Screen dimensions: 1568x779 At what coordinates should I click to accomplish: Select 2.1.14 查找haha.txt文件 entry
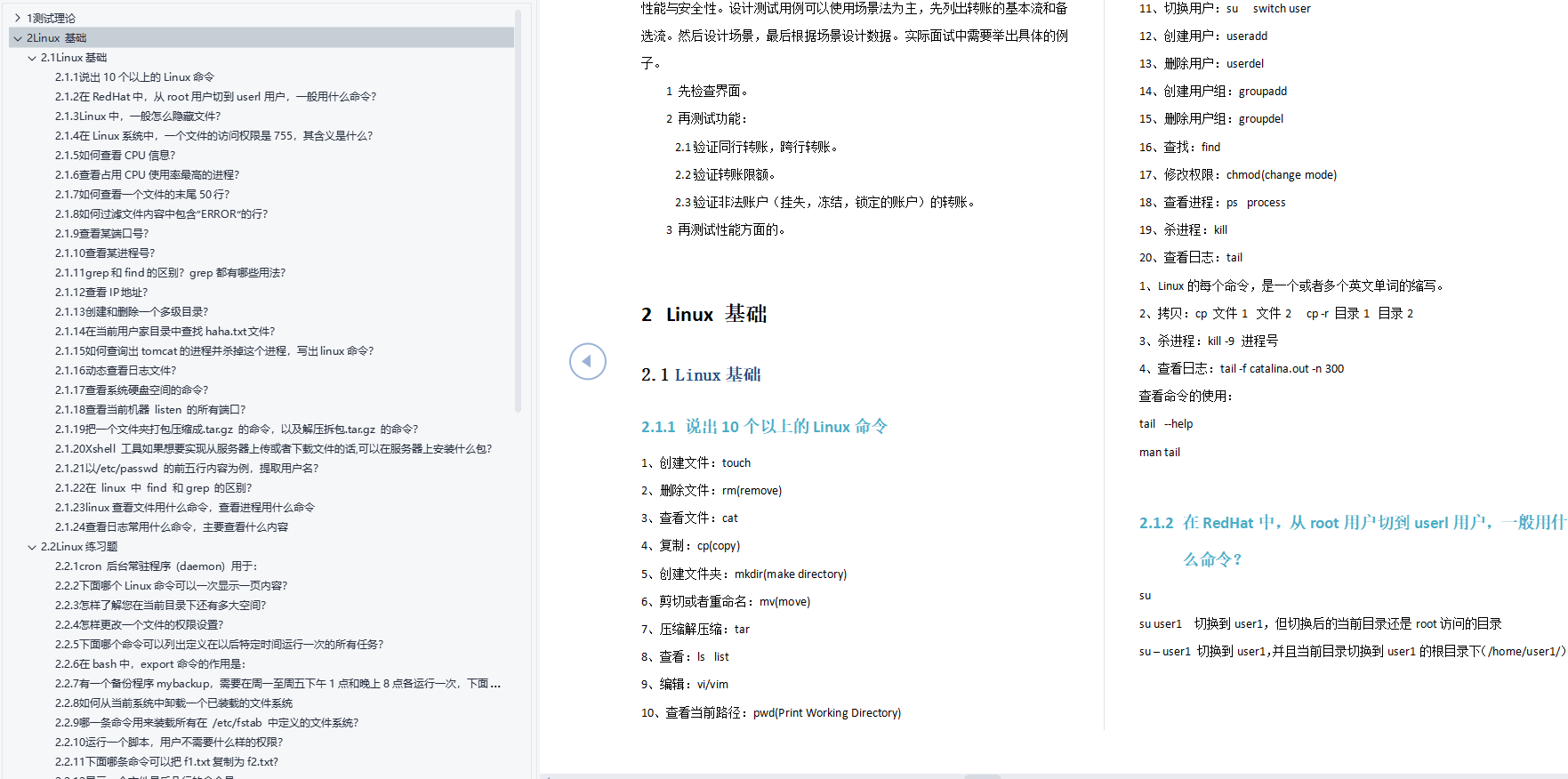tap(165, 331)
